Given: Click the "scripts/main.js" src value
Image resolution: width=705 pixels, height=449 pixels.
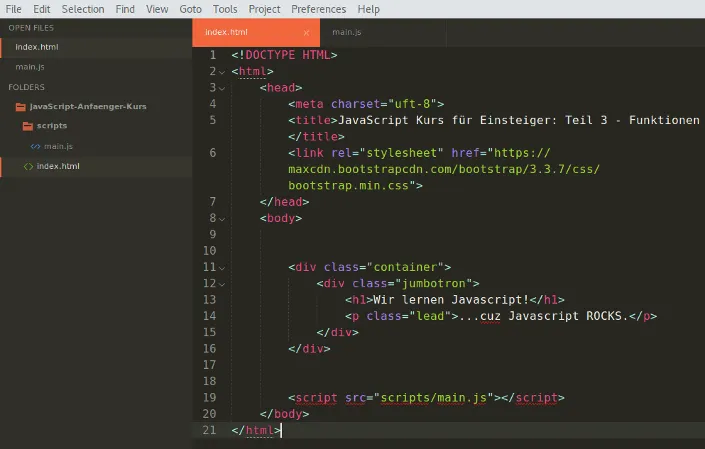Looking at the screenshot, I should 433,398.
